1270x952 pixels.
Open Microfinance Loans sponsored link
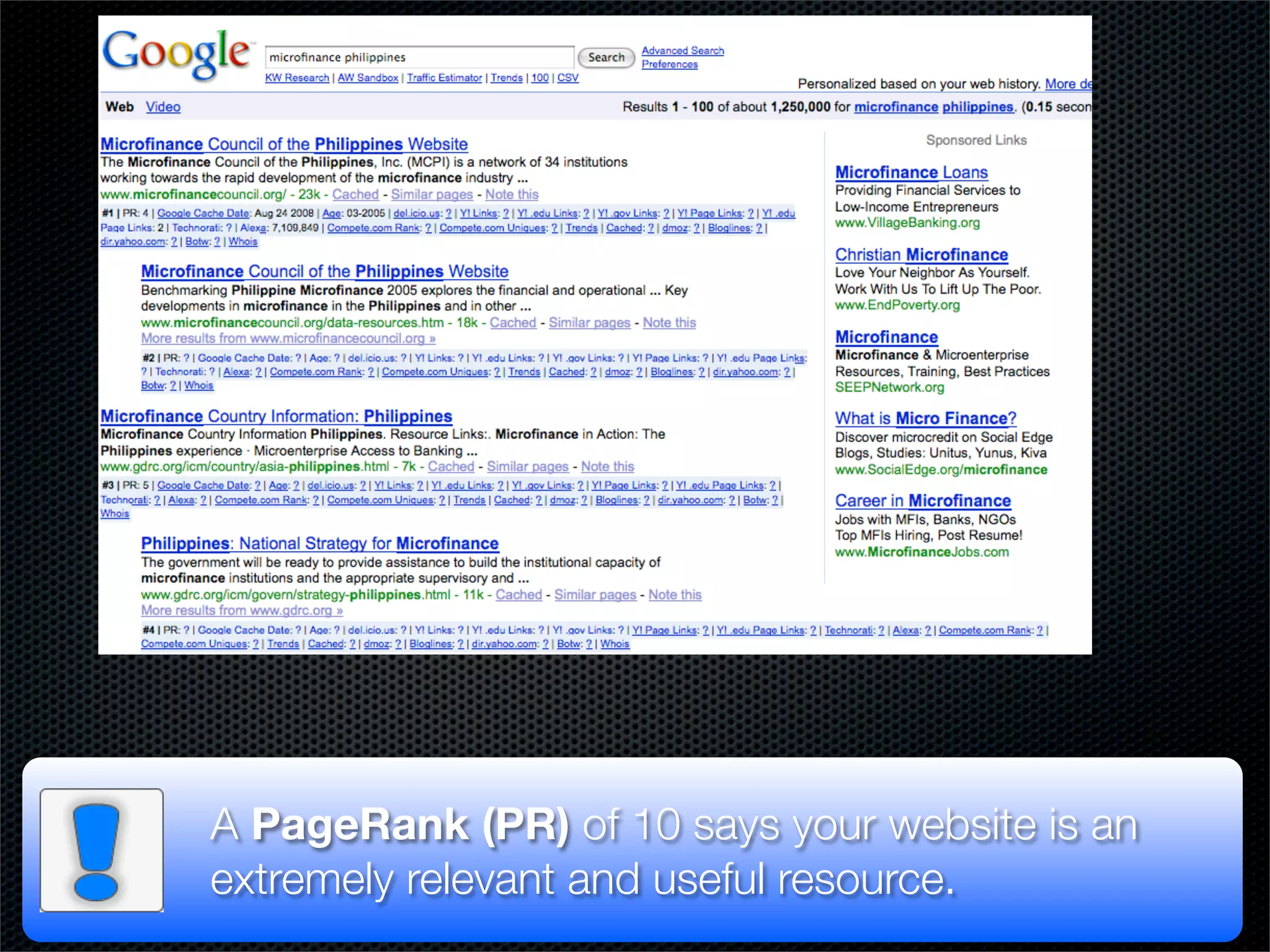pos(911,173)
